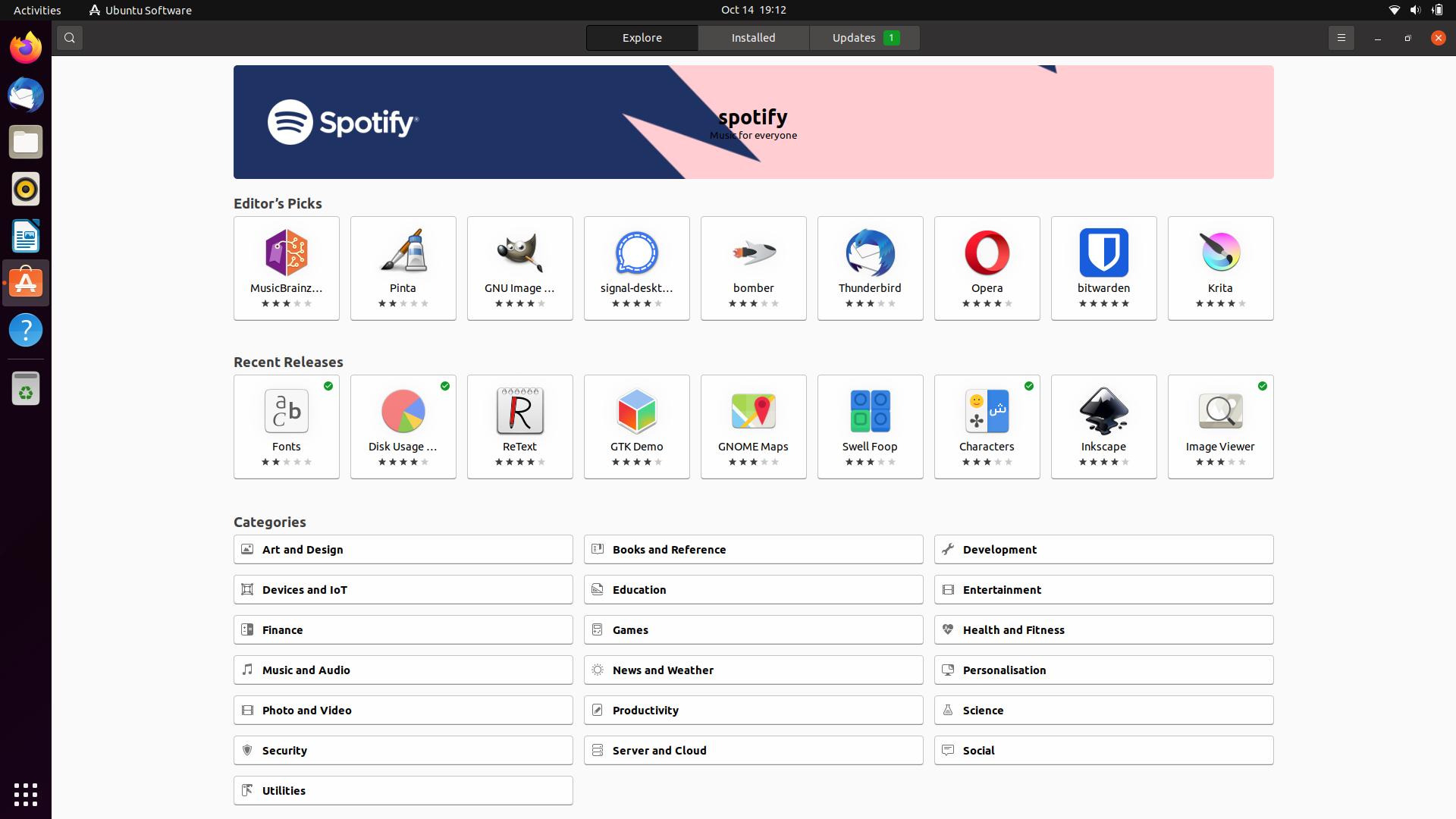Open the Spotify featured banner
This screenshot has height=819, width=1456.
[x=754, y=122]
